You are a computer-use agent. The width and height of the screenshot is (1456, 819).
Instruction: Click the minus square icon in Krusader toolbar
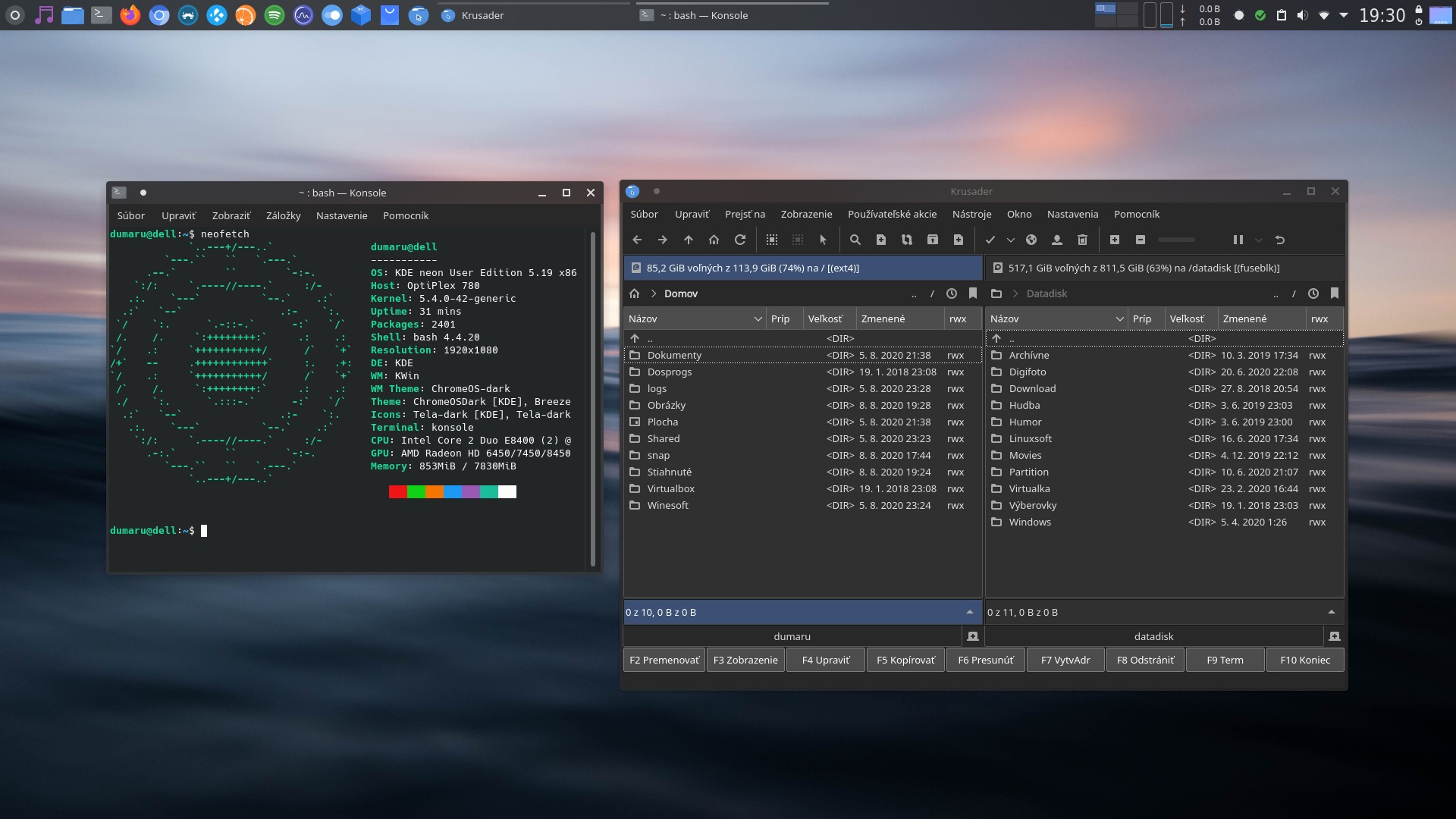click(1141, 240)
